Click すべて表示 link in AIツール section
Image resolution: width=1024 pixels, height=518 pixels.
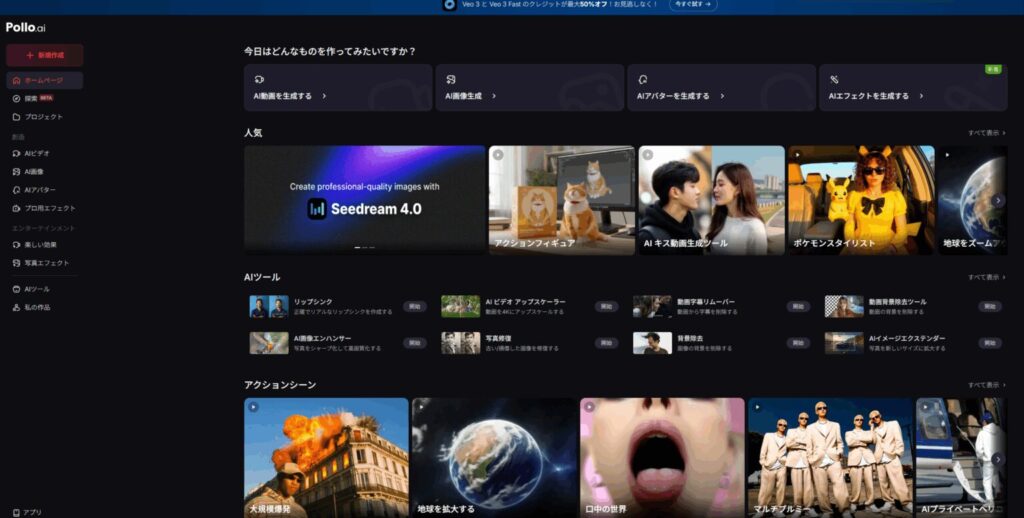click(983, 277)
